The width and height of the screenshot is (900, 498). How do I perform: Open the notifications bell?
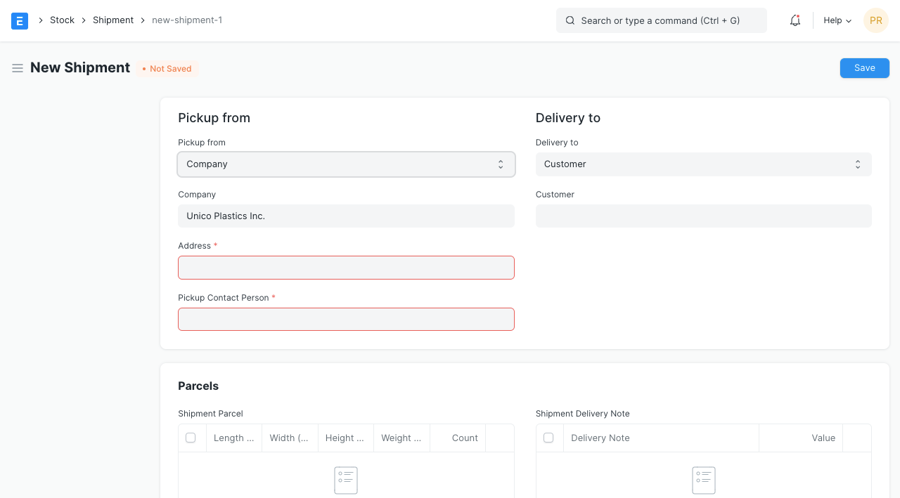[x=795, y=20]
